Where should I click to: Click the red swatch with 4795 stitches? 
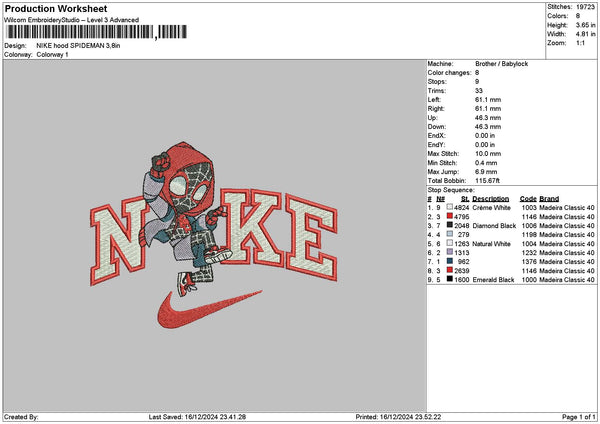click(x=450, y=216)
